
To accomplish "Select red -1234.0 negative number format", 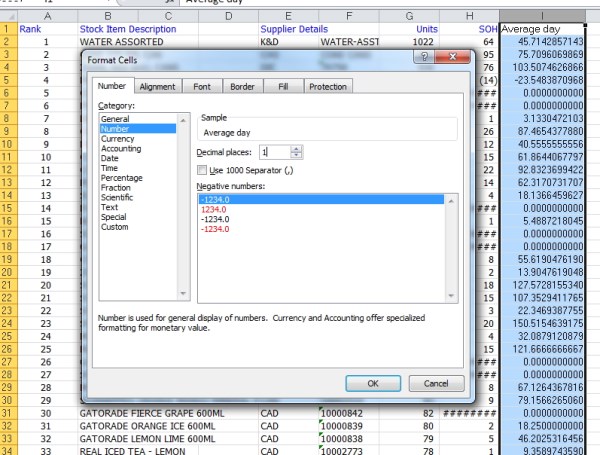I will (x=321, y=229).
